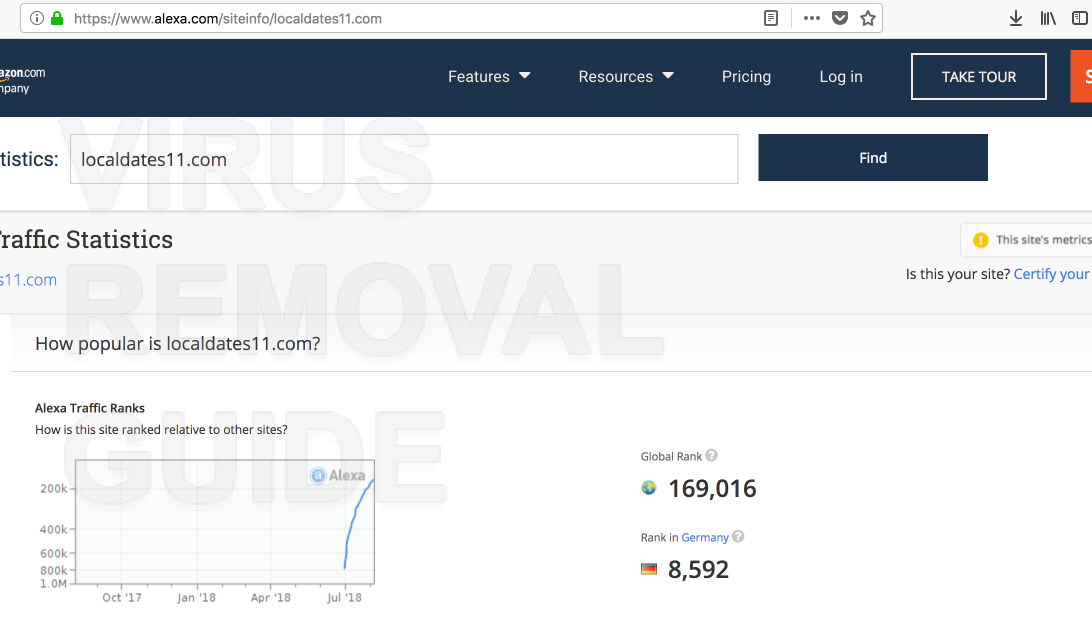The width and height of the screenshot is (1092, 622).
Task: Open the Firefox downloads arrow icon
Action: [1016, 19]
